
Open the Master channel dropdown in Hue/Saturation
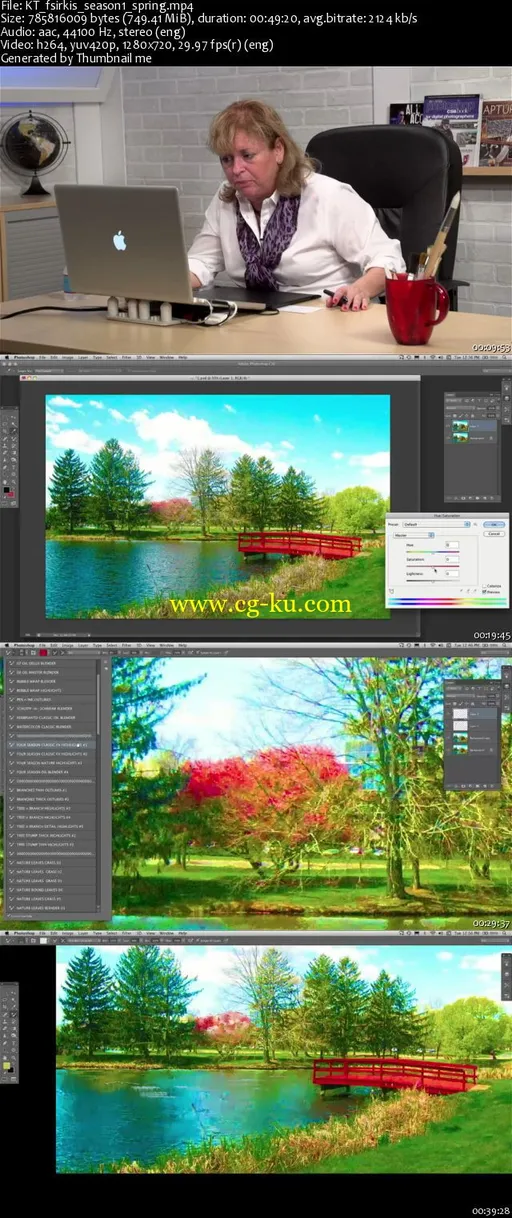pos(414,535)
